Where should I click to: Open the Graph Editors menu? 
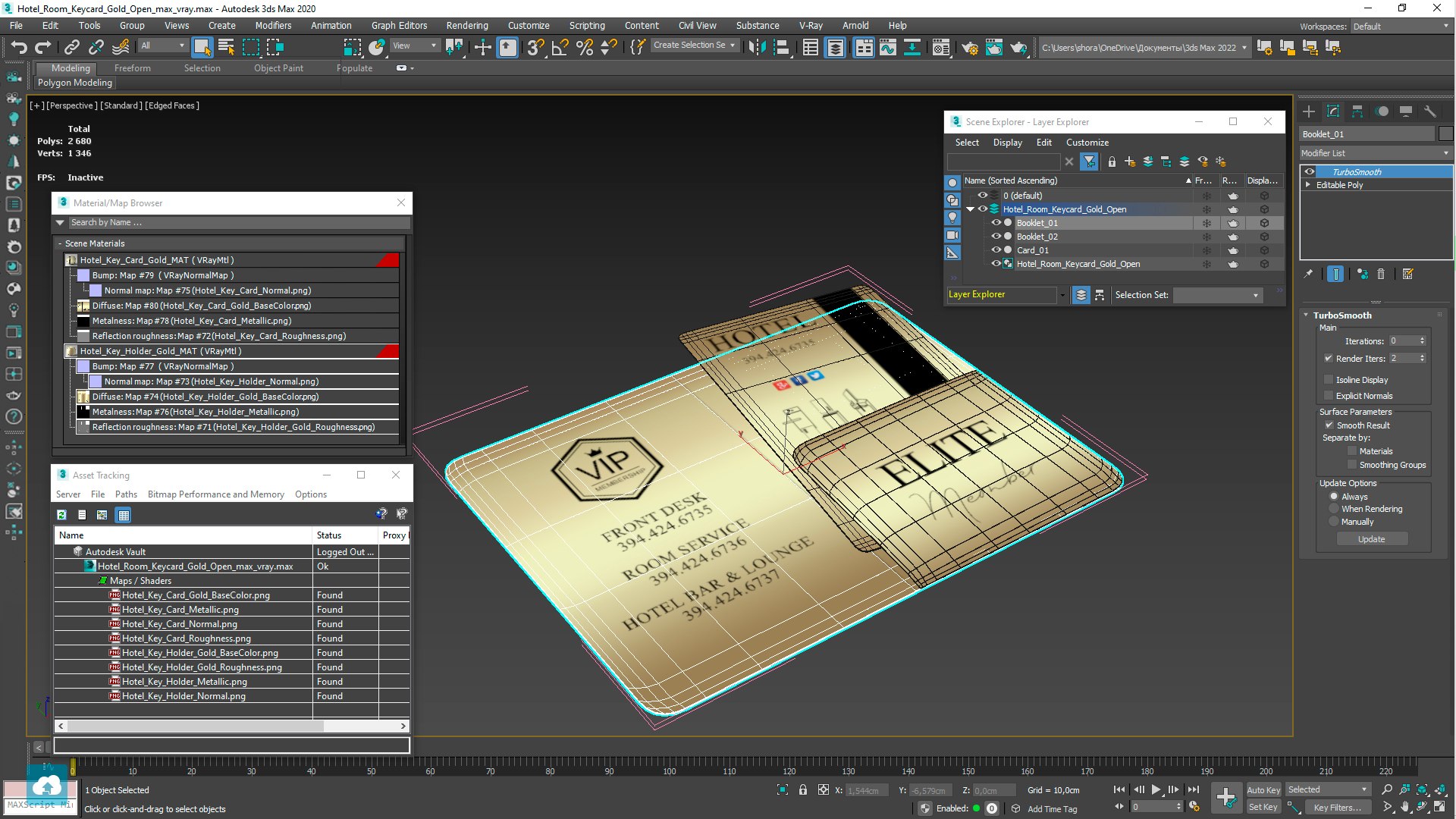click(x=400, y=26)
